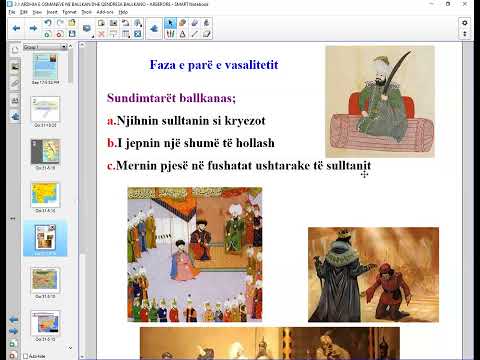This screenshot has width=480, height=360.
Task: Go to previous page using toolbar back arrow
Action: (x=16, y=28)
